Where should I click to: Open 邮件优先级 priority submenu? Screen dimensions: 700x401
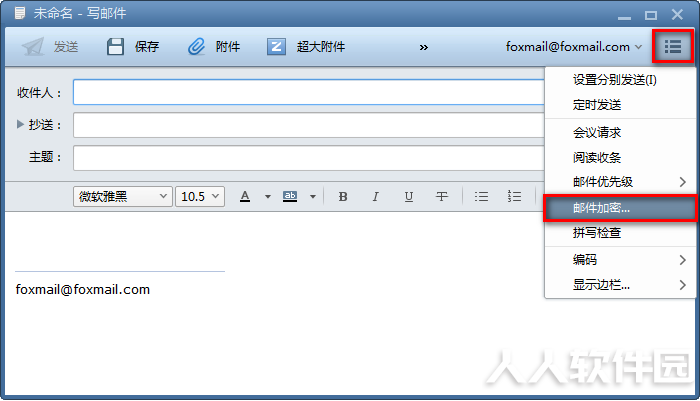click(620, 182)
